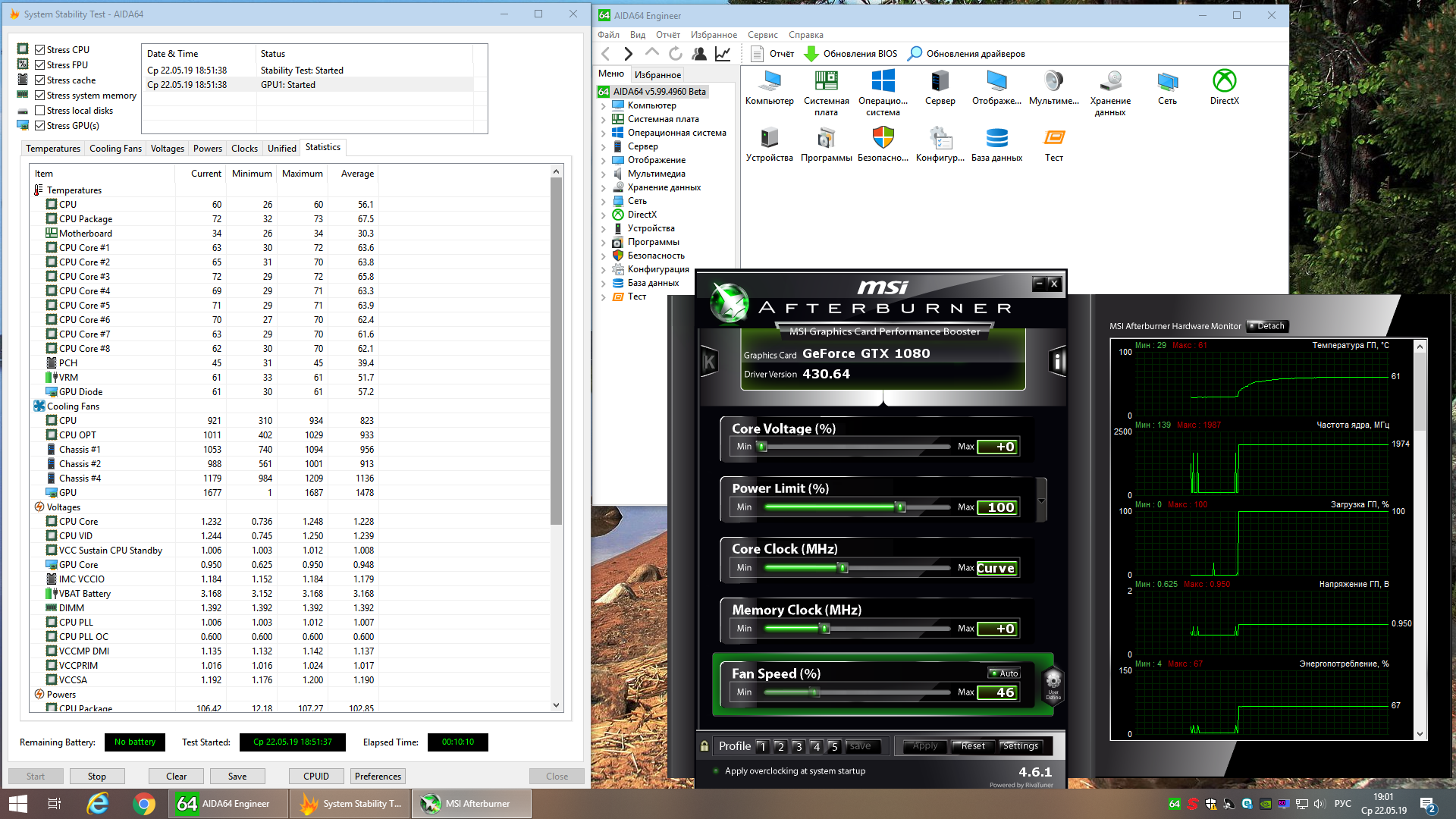The width and height of the screenshot is (1456, 819).
Task: Click the База данных icon in main pane
Action: coord(996,139)
